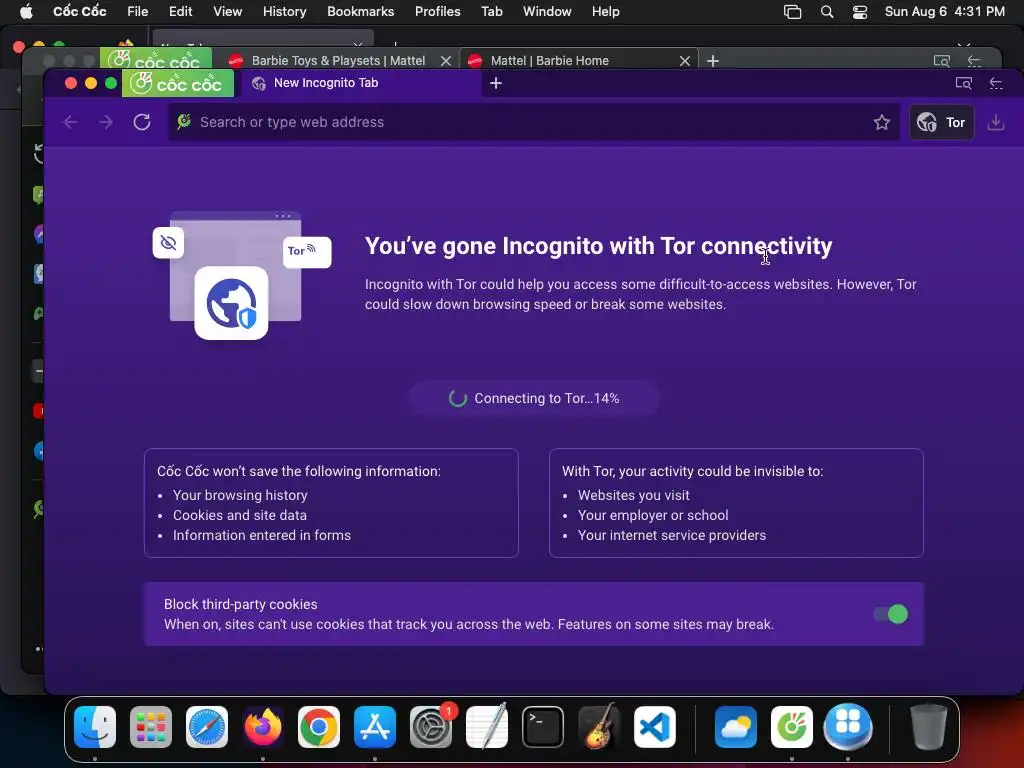Go forward in the incognito window
This screenshot has height=768, width=1024.
(106, 122)
